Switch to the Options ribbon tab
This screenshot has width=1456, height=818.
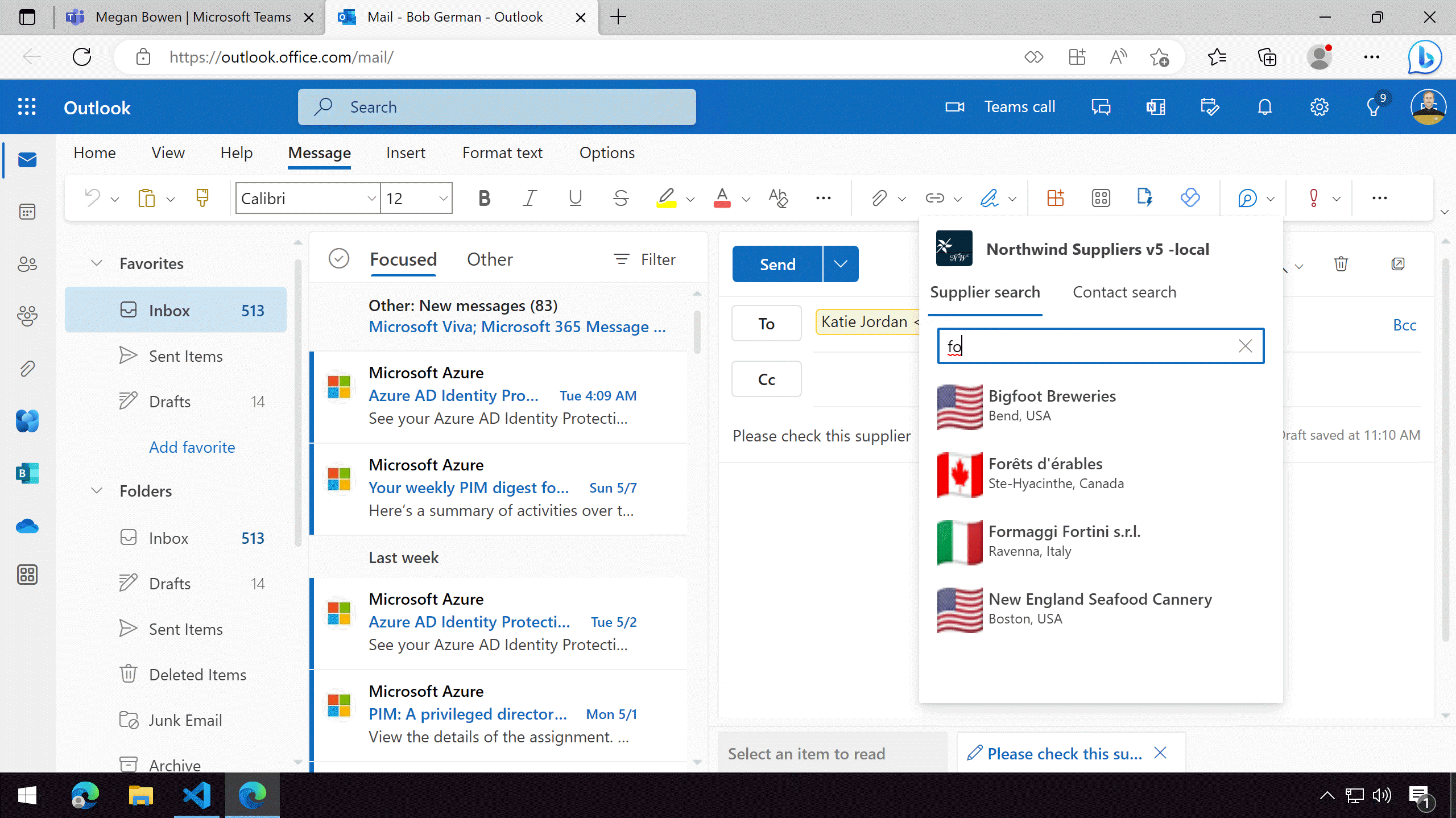(607, 152)
